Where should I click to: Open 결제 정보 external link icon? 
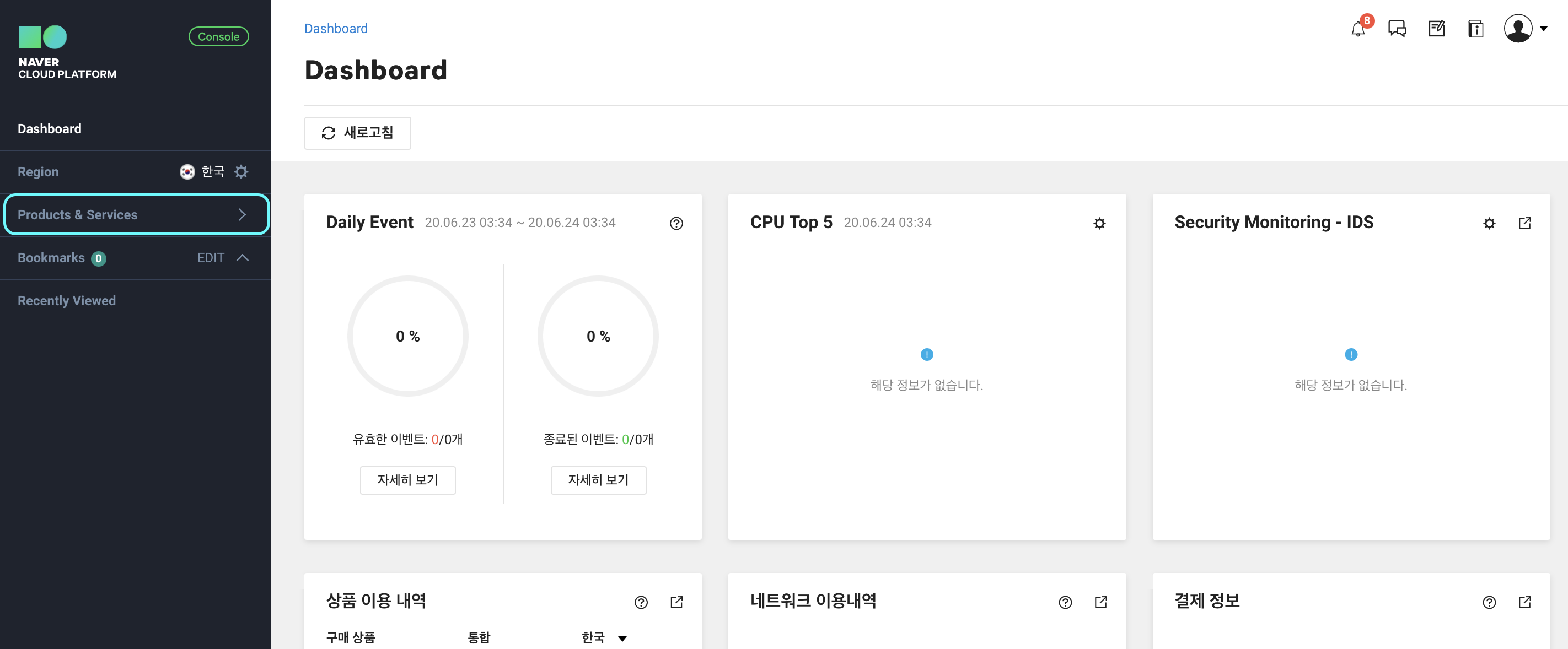(x=1524, y=602)
